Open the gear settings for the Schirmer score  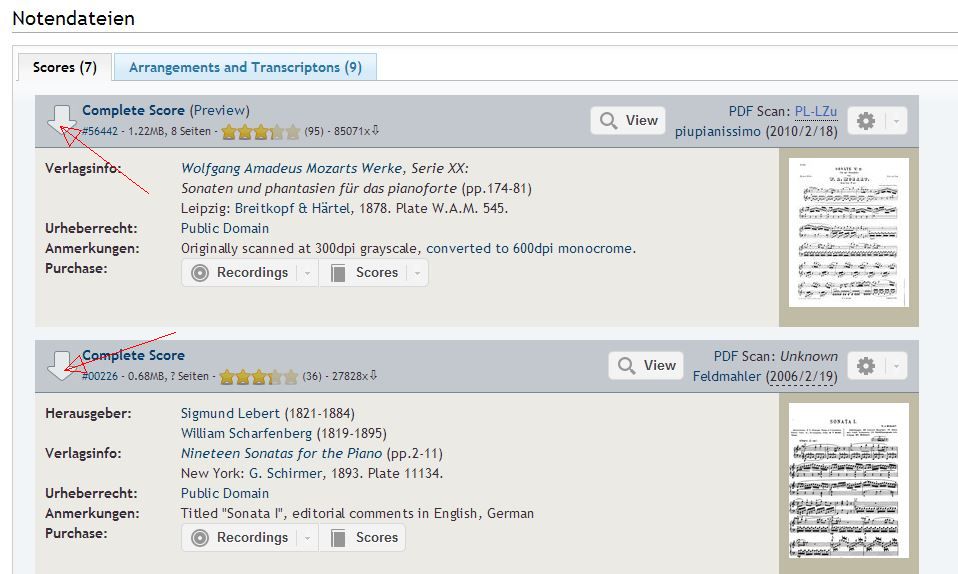866,366
